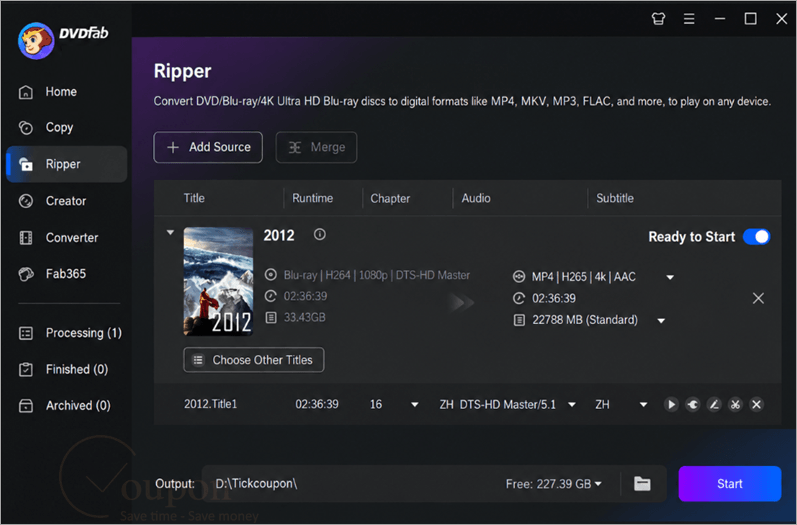Click the Title column header
The image size is (797, 525).
click(x=194, y=198)
